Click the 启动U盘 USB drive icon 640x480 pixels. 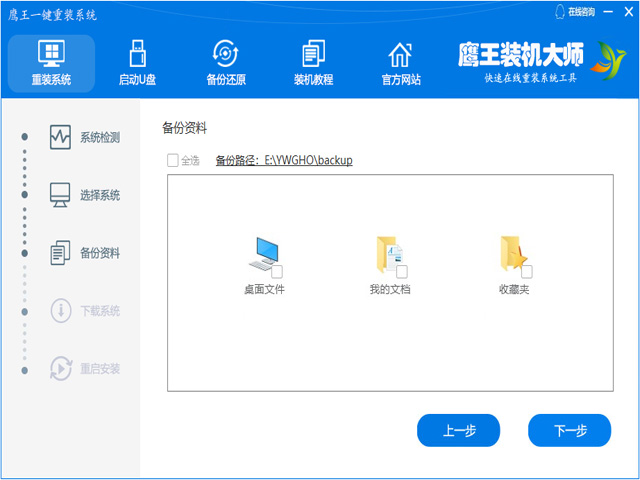(x=140, y=54)
